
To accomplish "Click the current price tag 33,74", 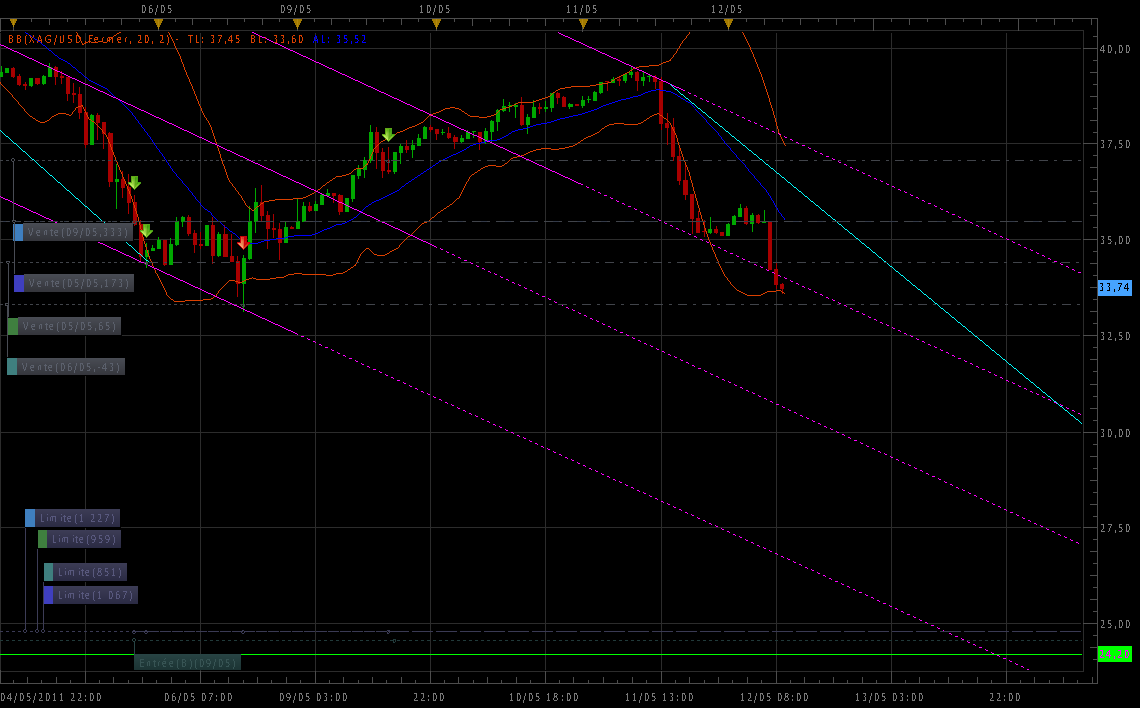I will click(x=1114, y=287).
